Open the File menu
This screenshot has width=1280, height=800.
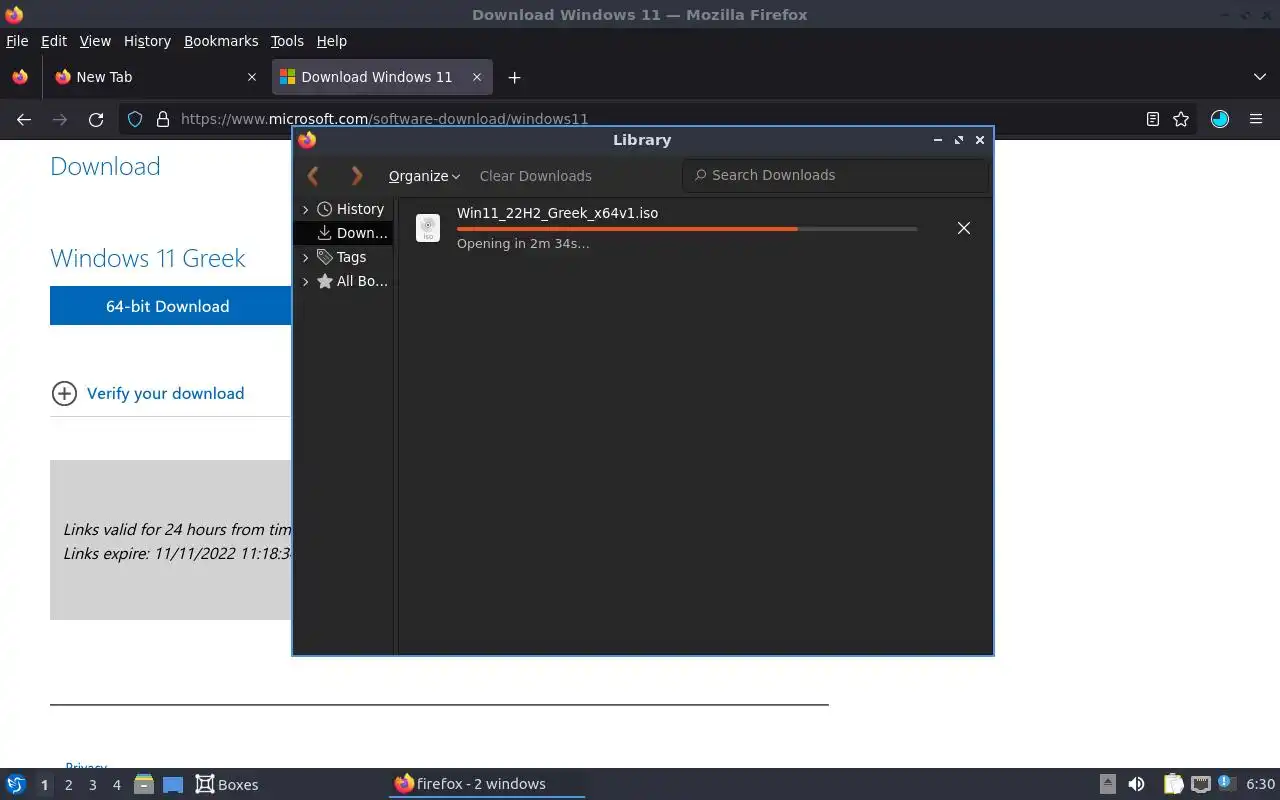click(x=17, y=41)
